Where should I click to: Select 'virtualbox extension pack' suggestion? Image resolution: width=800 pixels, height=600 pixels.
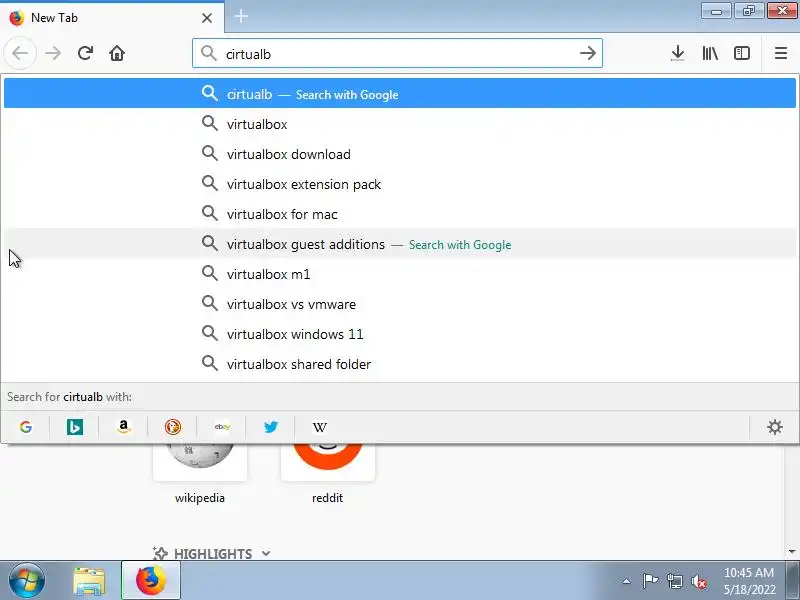click(399, 184)
